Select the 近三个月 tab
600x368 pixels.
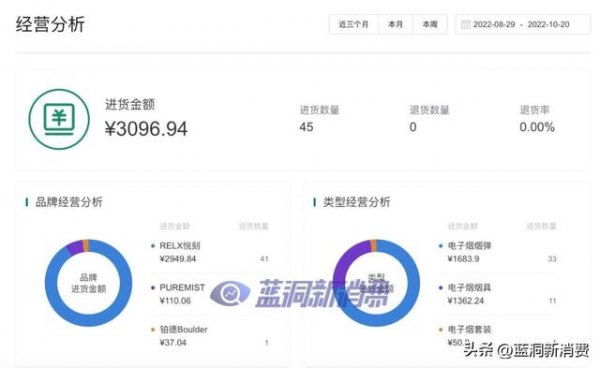[x=354, y=24]
